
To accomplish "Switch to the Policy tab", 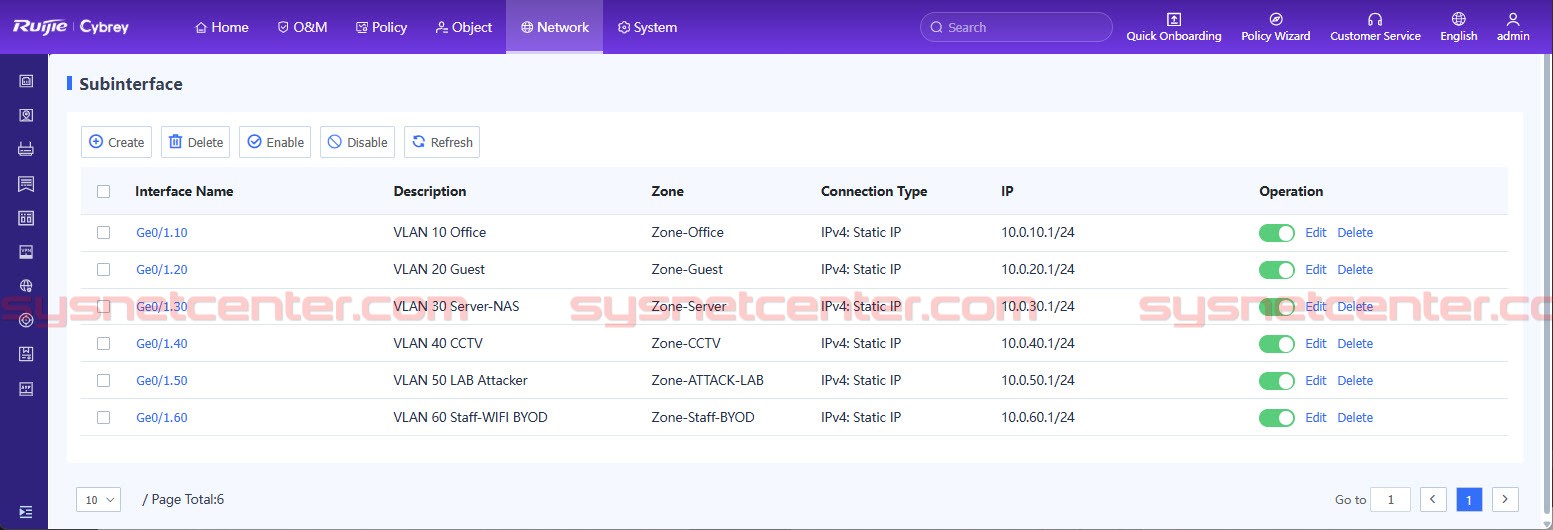I will coord(382,27).
